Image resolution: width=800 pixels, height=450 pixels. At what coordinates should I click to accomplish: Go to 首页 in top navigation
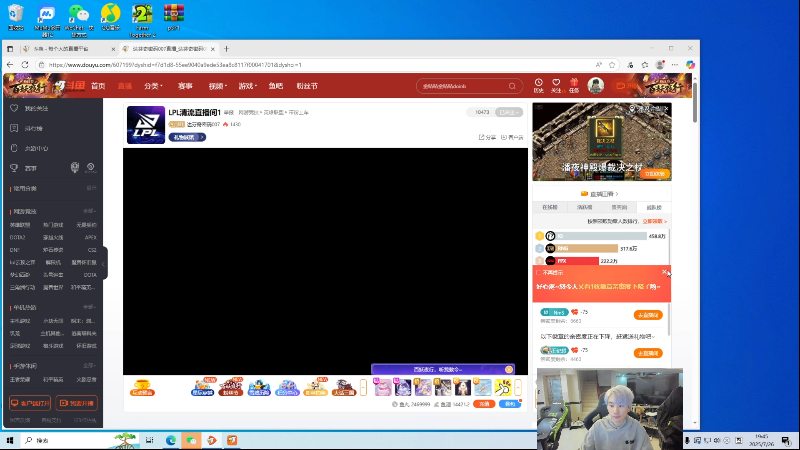pos(98,86)
